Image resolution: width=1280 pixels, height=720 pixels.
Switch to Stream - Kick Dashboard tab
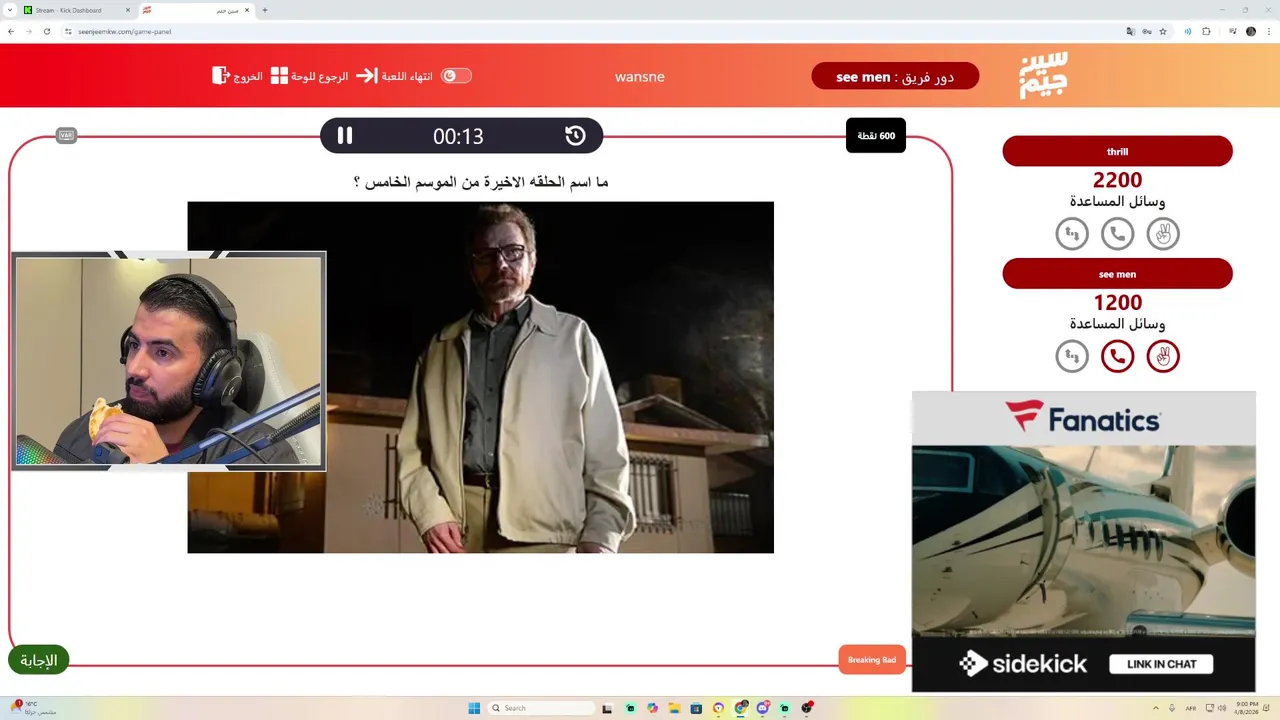[76, 10]
